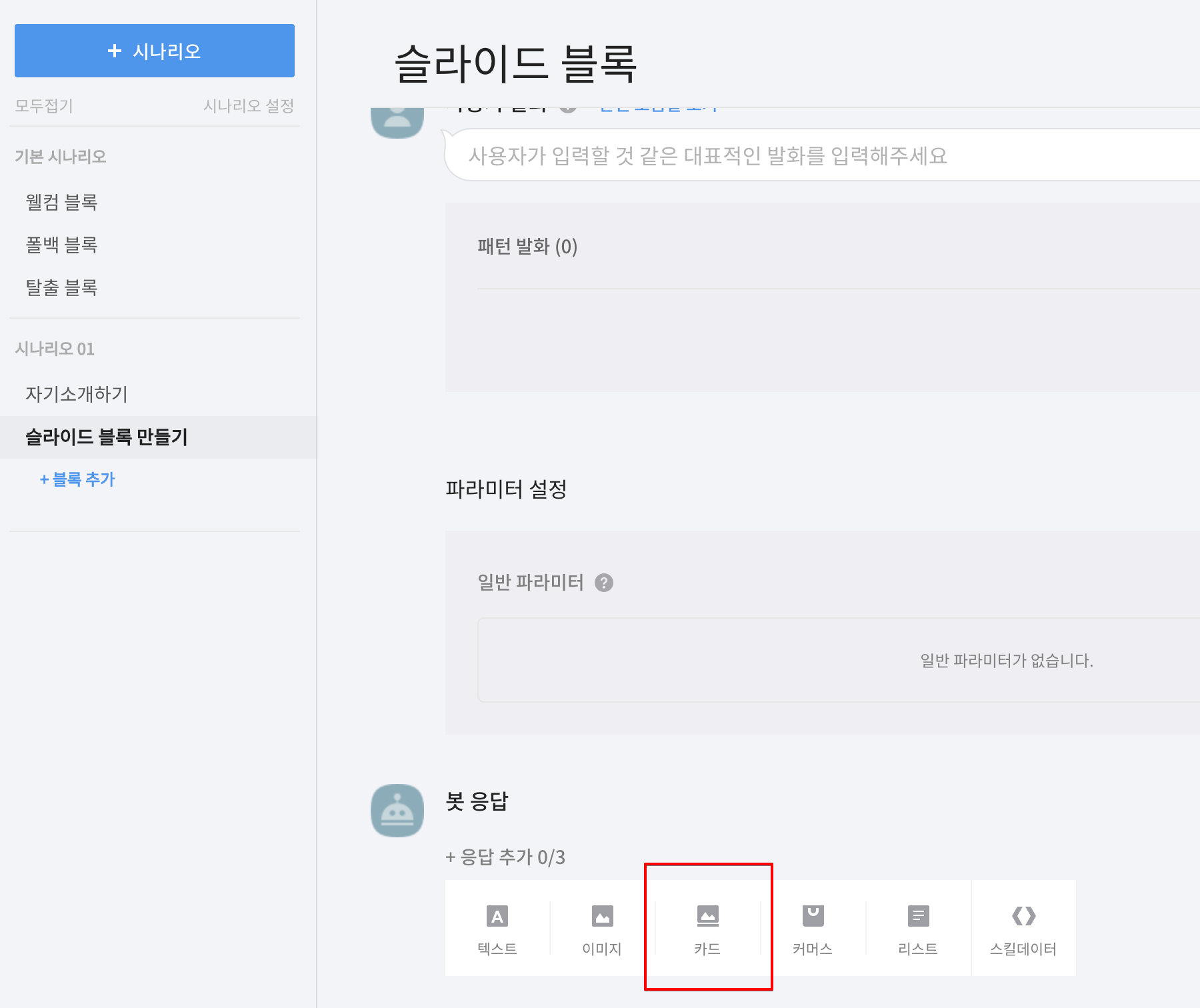Screen dimensions: 1200x1008
Task: Add an image response type
Action: coord(602,928)
